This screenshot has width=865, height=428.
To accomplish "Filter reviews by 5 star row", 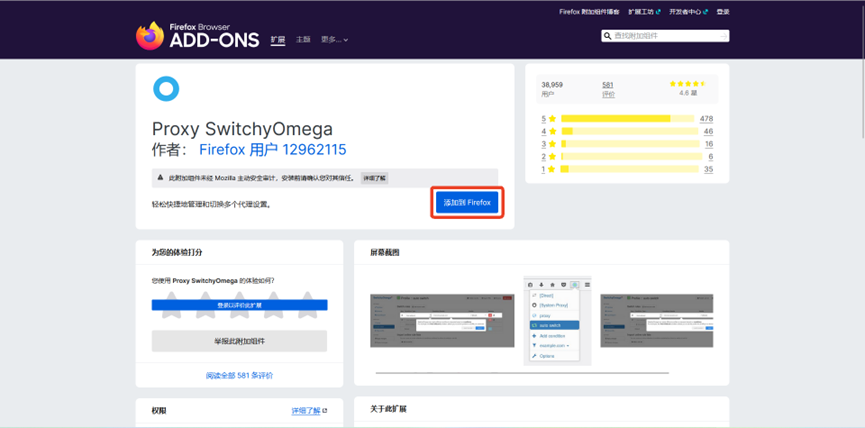I will pyautogui.click(x=627, y=119).
